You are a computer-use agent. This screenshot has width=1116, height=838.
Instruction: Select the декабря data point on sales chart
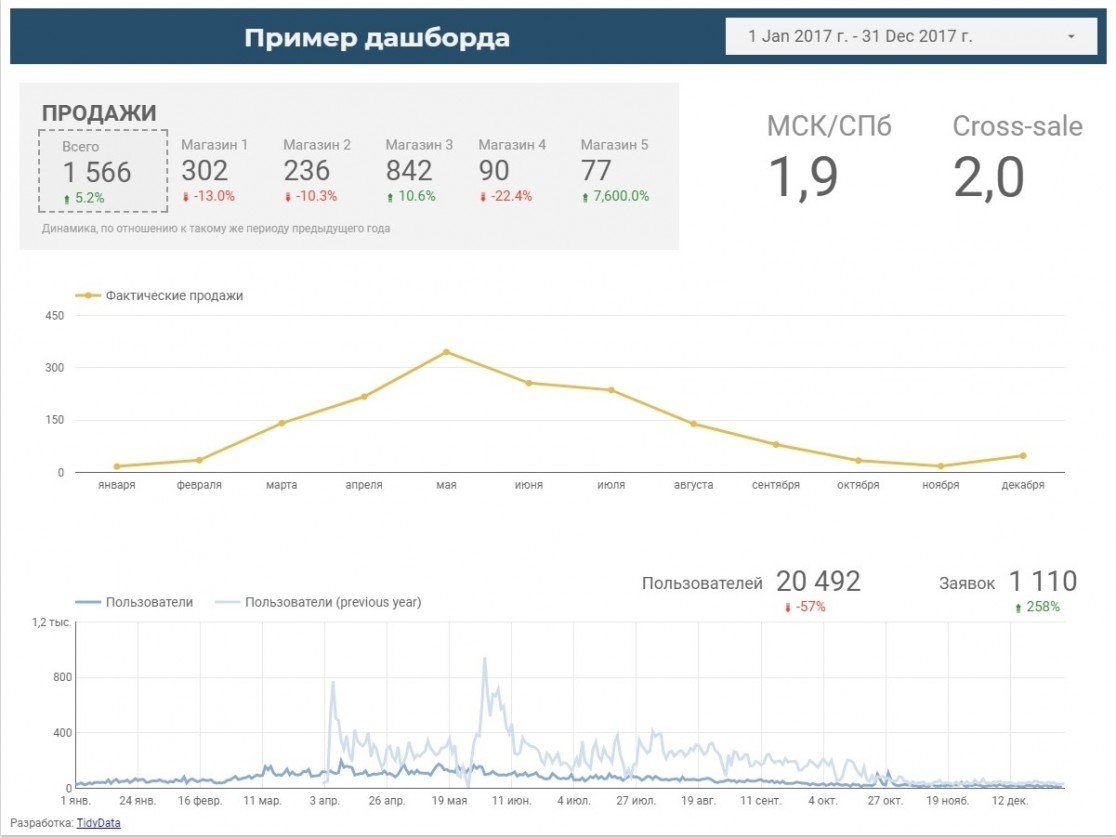1023,456
